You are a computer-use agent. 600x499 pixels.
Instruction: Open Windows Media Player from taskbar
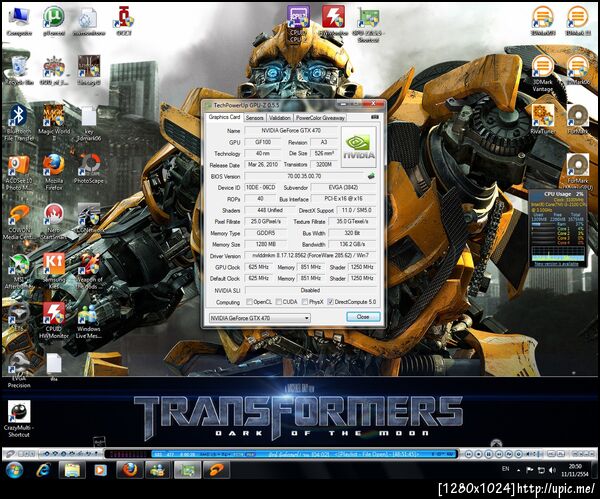pyautogui.click(x=100, y=470)
